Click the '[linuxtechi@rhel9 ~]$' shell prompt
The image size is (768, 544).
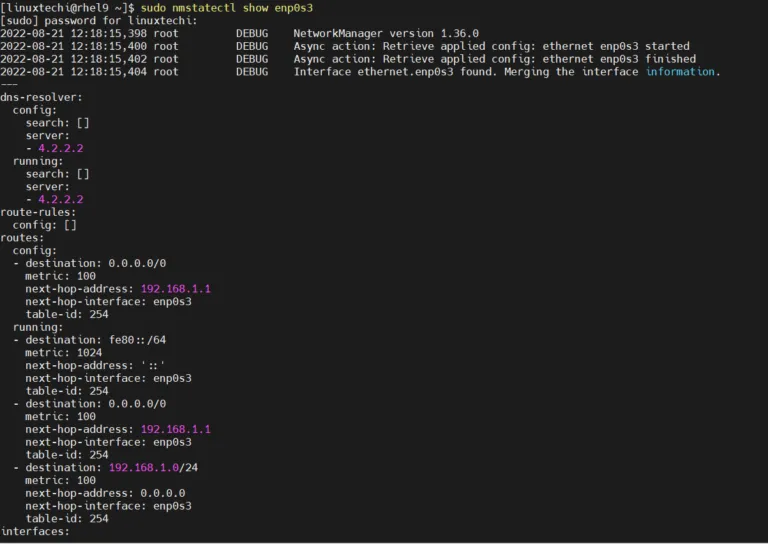(68, 7)
